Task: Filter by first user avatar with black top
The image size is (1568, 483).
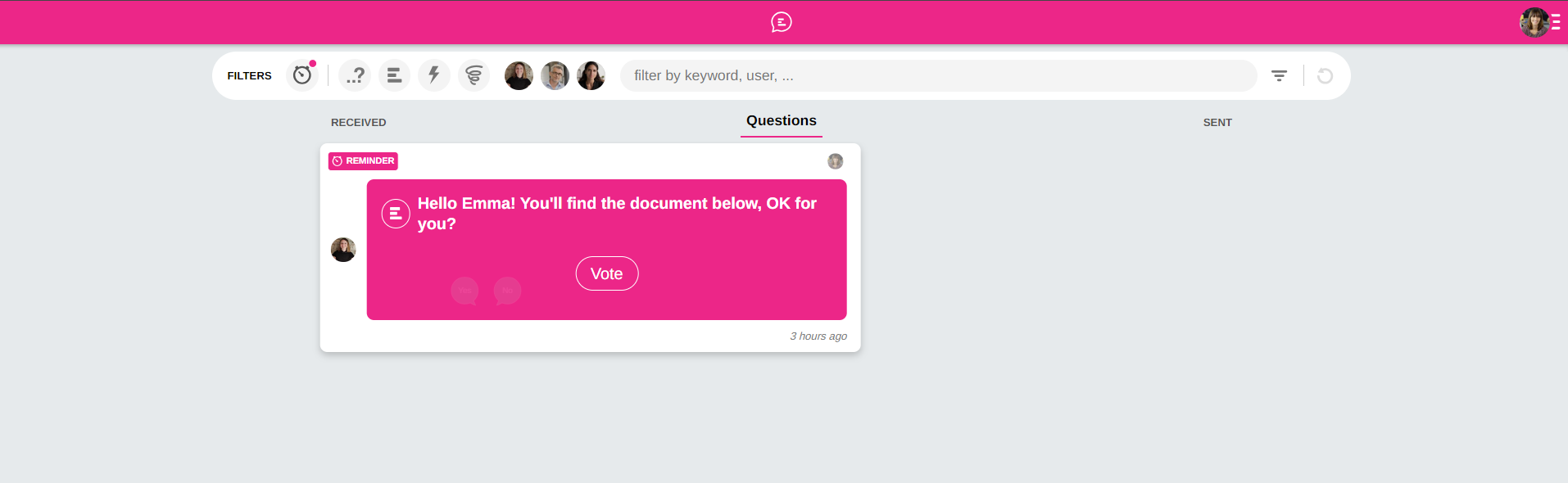Action: pos(519,75)
